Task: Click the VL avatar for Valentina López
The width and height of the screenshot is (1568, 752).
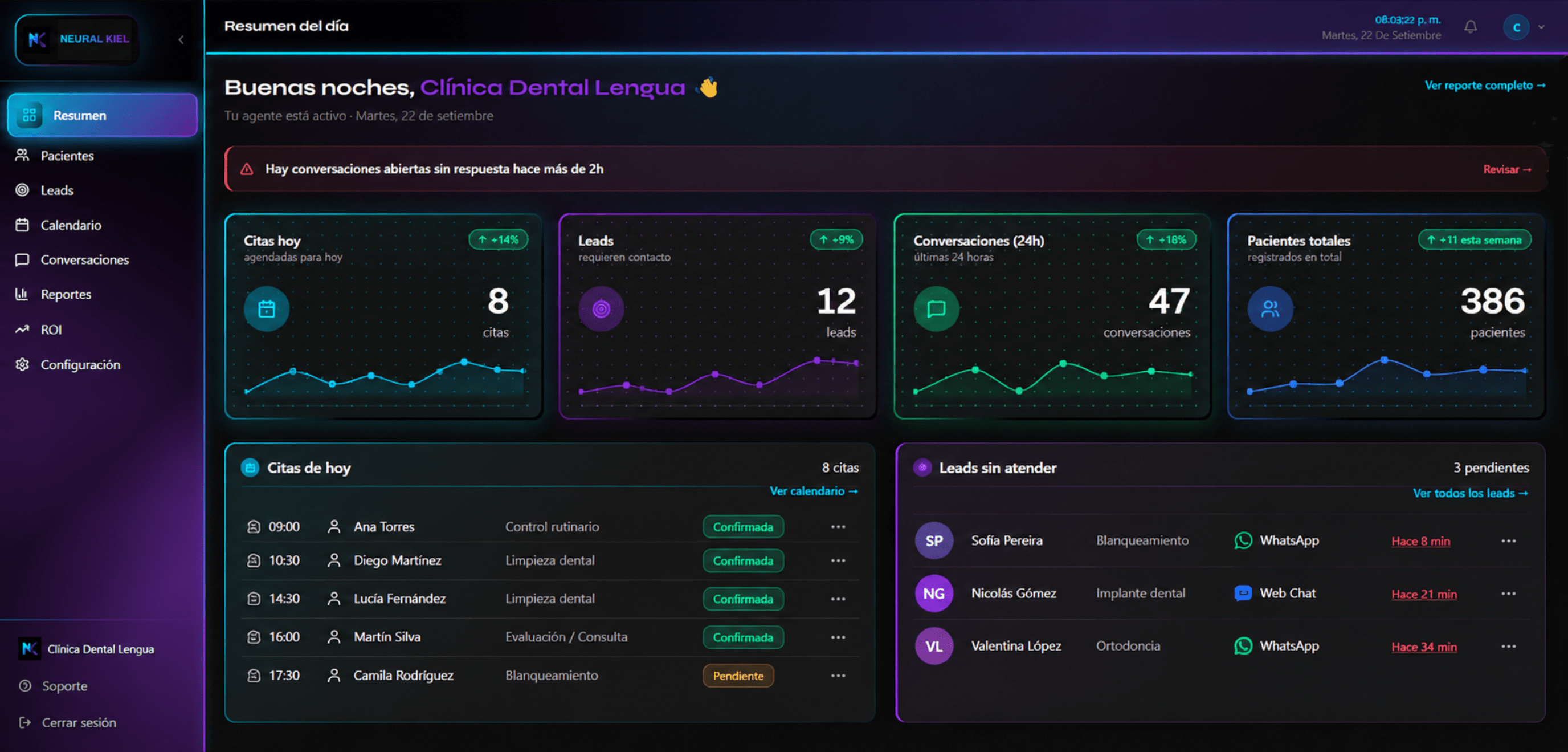Action: pyautogui.click(x=934, y=646)
